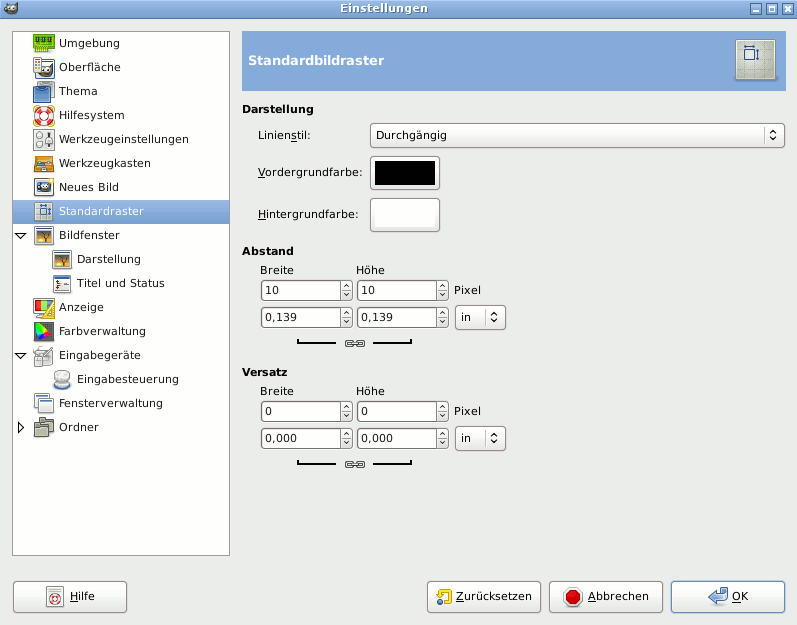The image size is (797, 625).
Task: Decrease Abstand Höhe pixel value via spinner
Action: 442,295
